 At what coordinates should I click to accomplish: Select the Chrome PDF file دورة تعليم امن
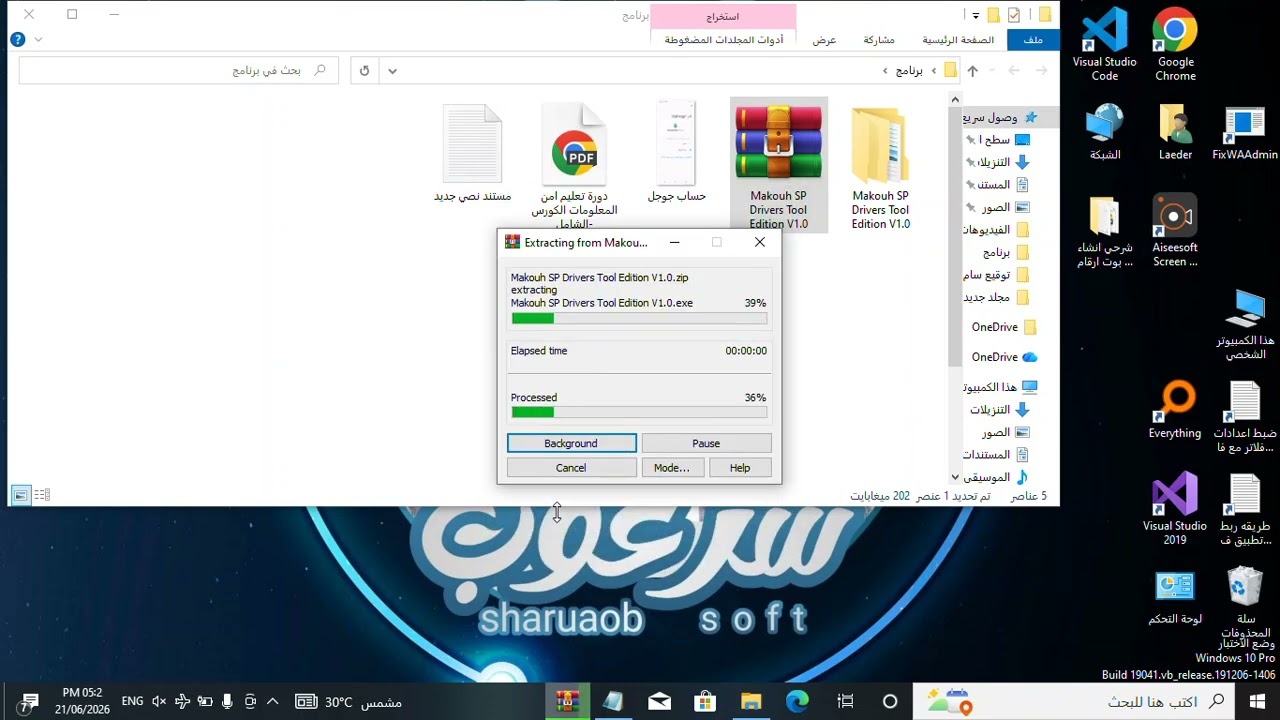[574, 165]
